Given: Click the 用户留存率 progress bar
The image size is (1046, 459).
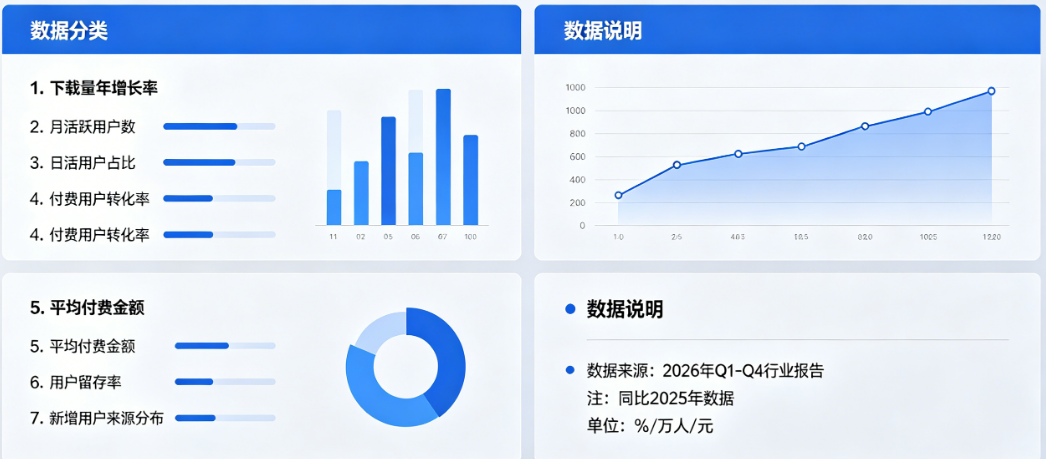Looking at the screenshot, I should (x=225, y=381).
